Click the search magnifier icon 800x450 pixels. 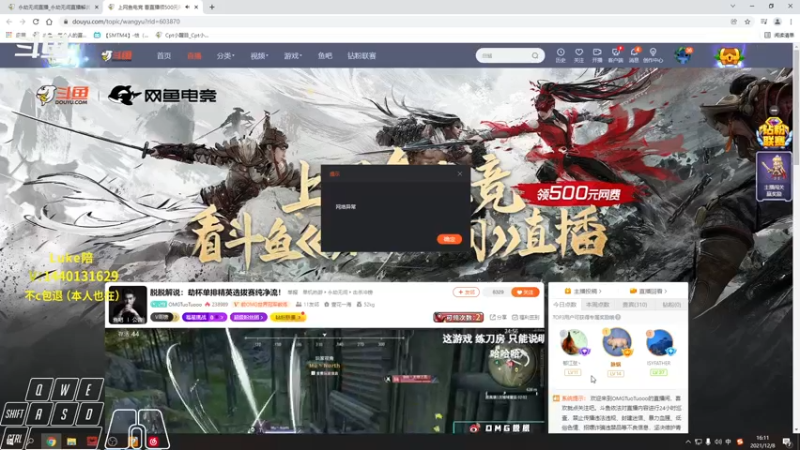pyautogui.click(x=535, y=56)
